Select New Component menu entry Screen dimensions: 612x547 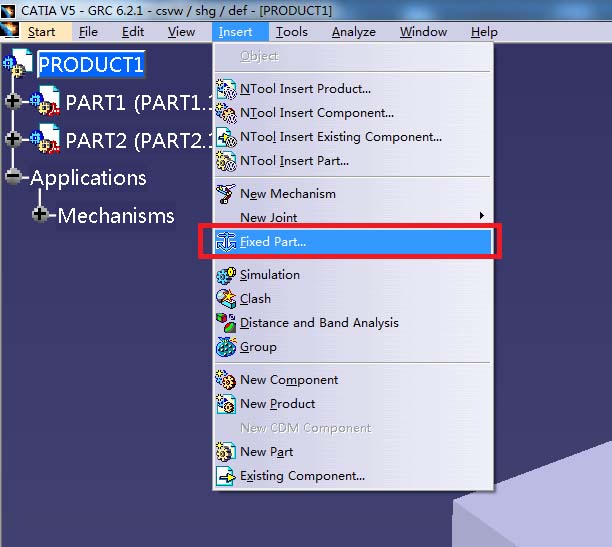pos(353,380)
